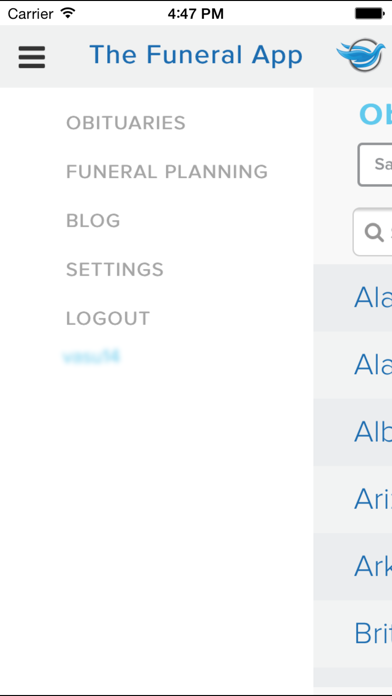Focus the obituary search field
Image resolution: width=392 pixels, height=696 pixels.
pos(372,232)
